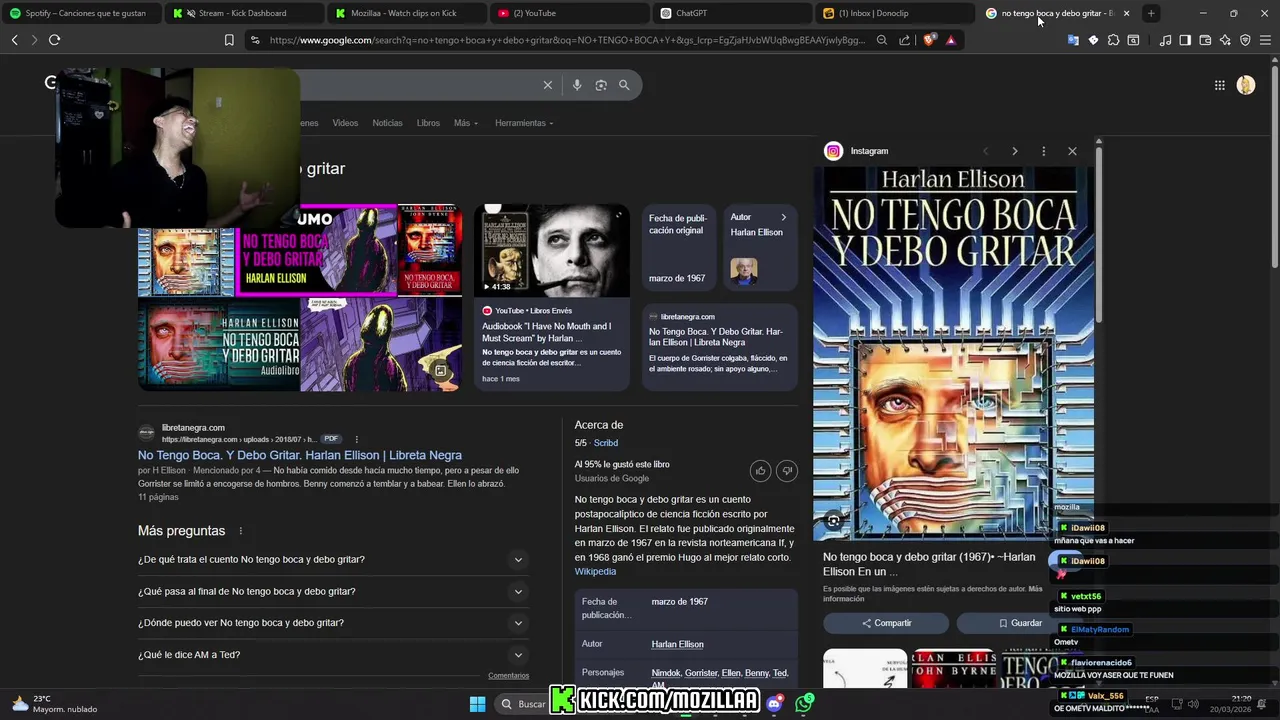Open the Google apps grid
The width and height of the screenshot is (1280, 720).
[1219, 85]
